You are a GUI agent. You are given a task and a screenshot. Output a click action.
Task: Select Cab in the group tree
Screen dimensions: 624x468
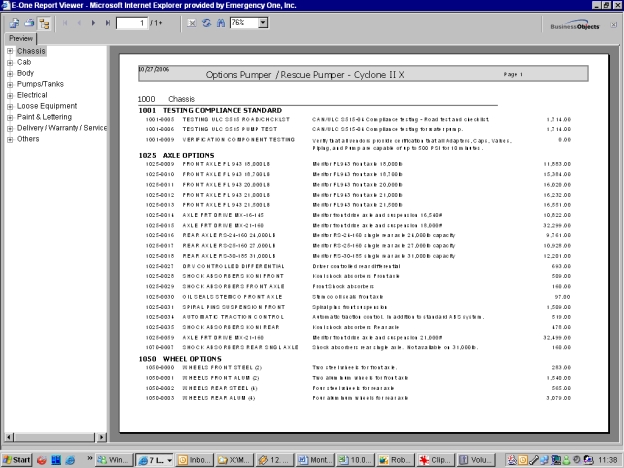click(x=24, y=62)
